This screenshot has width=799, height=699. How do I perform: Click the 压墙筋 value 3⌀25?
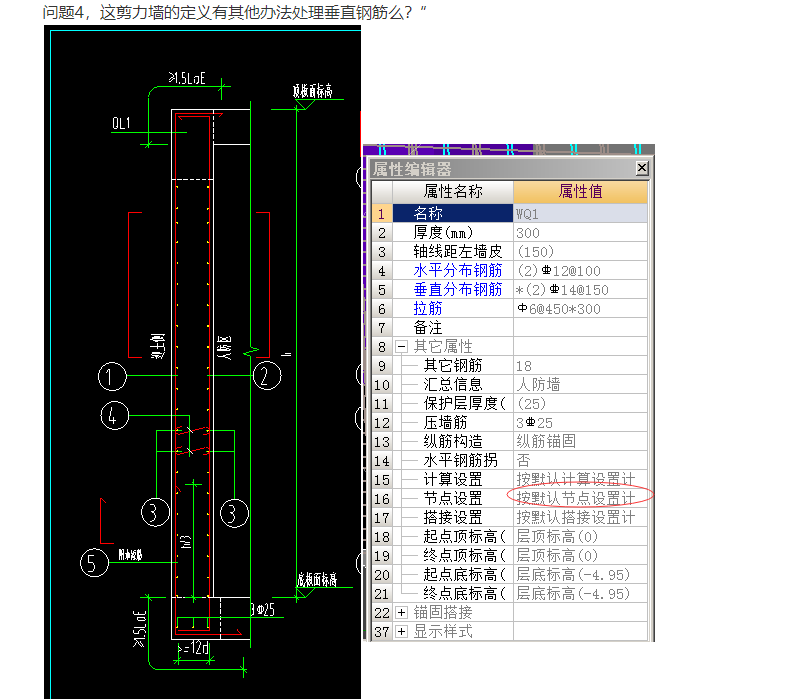click(580, 422)
